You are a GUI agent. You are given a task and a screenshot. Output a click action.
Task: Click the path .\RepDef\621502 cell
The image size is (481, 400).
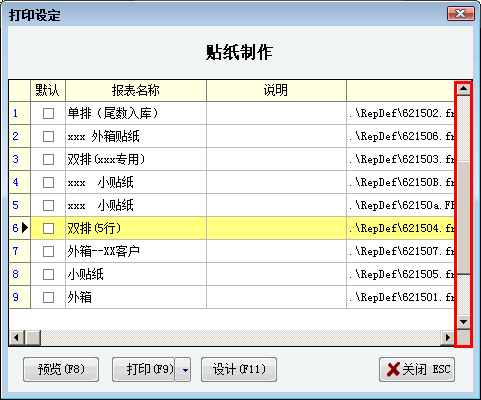401,113
